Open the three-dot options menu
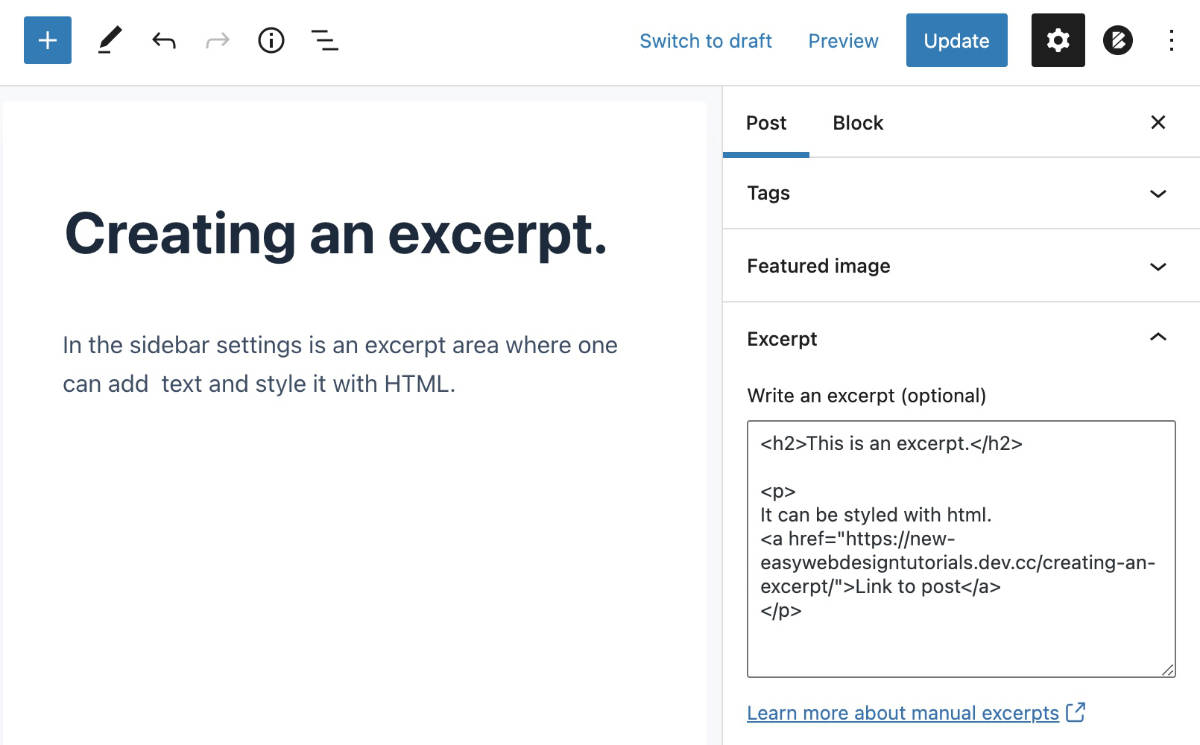 click(x=1171, y=41)
